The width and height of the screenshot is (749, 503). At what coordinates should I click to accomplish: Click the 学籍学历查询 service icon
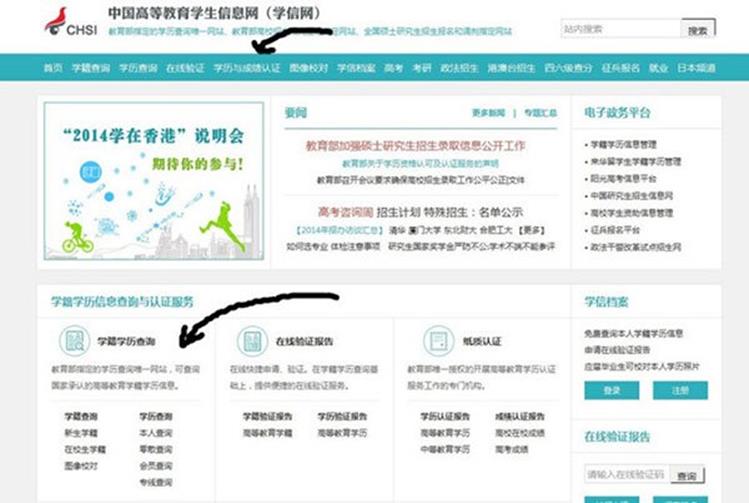pyautogui.click(x=75, y=341)
